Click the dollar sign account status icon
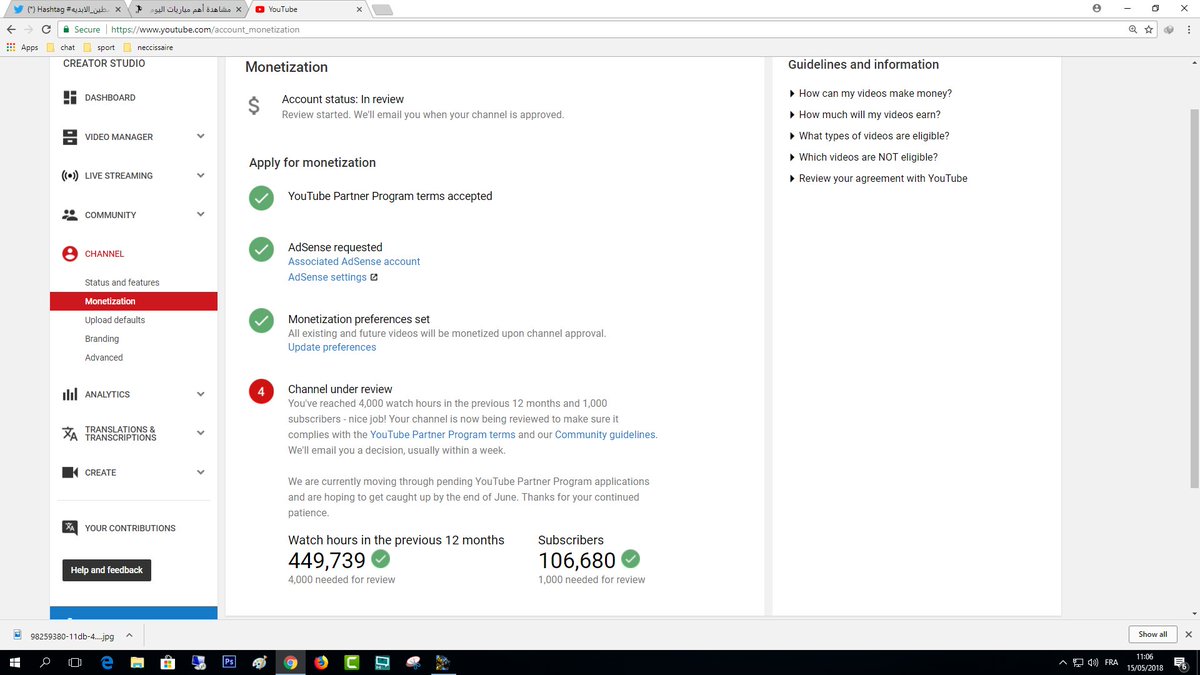Image resolution: width=1200 pixels, height=675 pixels. click(x=254, y=106)
